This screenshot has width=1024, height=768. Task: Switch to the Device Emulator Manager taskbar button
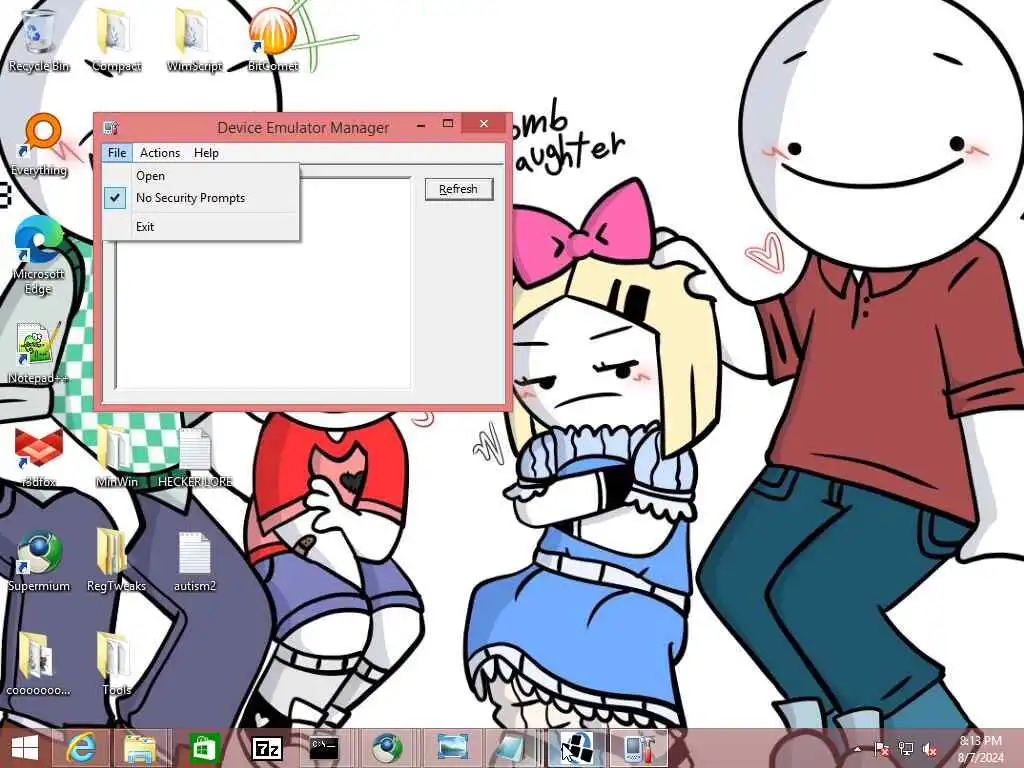coord(639,748)
